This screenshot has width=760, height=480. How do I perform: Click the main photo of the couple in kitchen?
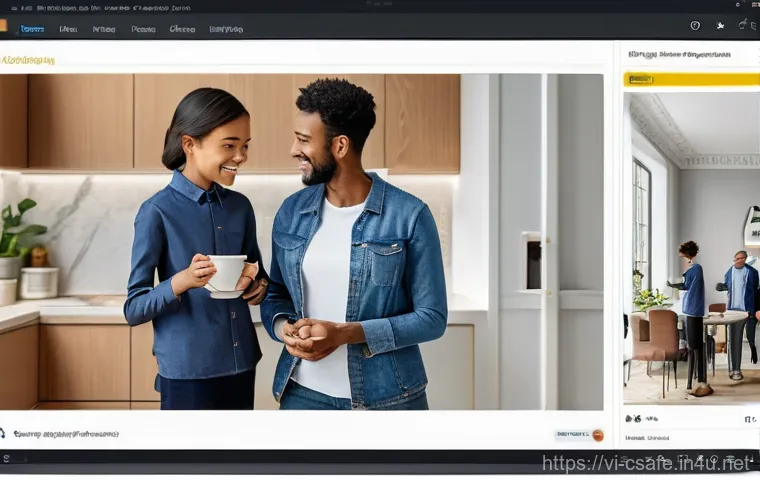300,242
